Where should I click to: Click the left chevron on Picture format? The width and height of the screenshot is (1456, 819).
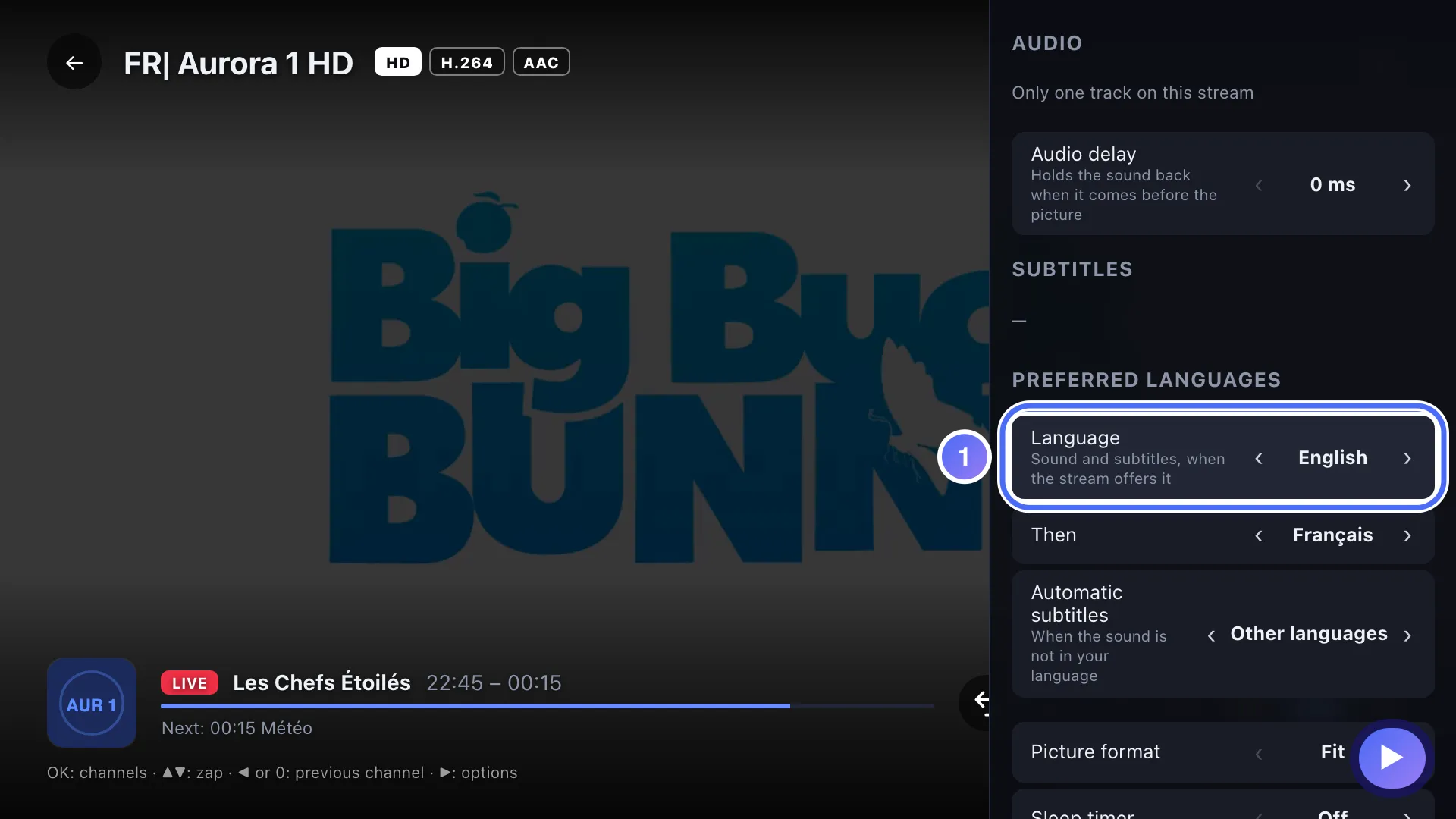pyautogui.click(x=1259, y=753)
